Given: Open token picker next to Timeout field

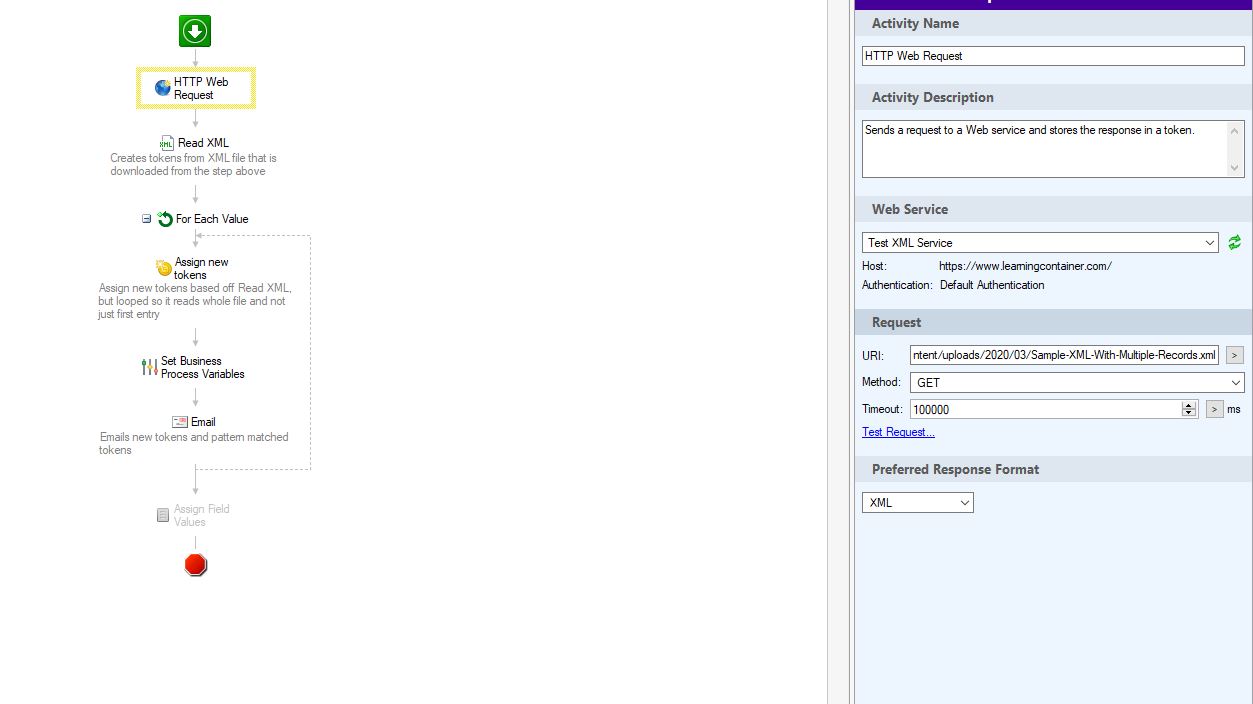Looking at the screenshot, I should 1215,409.
